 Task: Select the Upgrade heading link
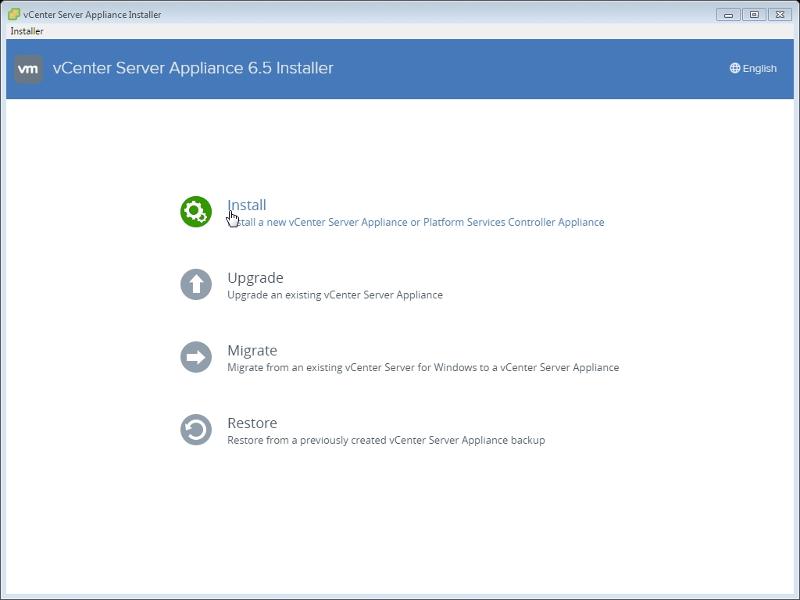coord(255,278)
